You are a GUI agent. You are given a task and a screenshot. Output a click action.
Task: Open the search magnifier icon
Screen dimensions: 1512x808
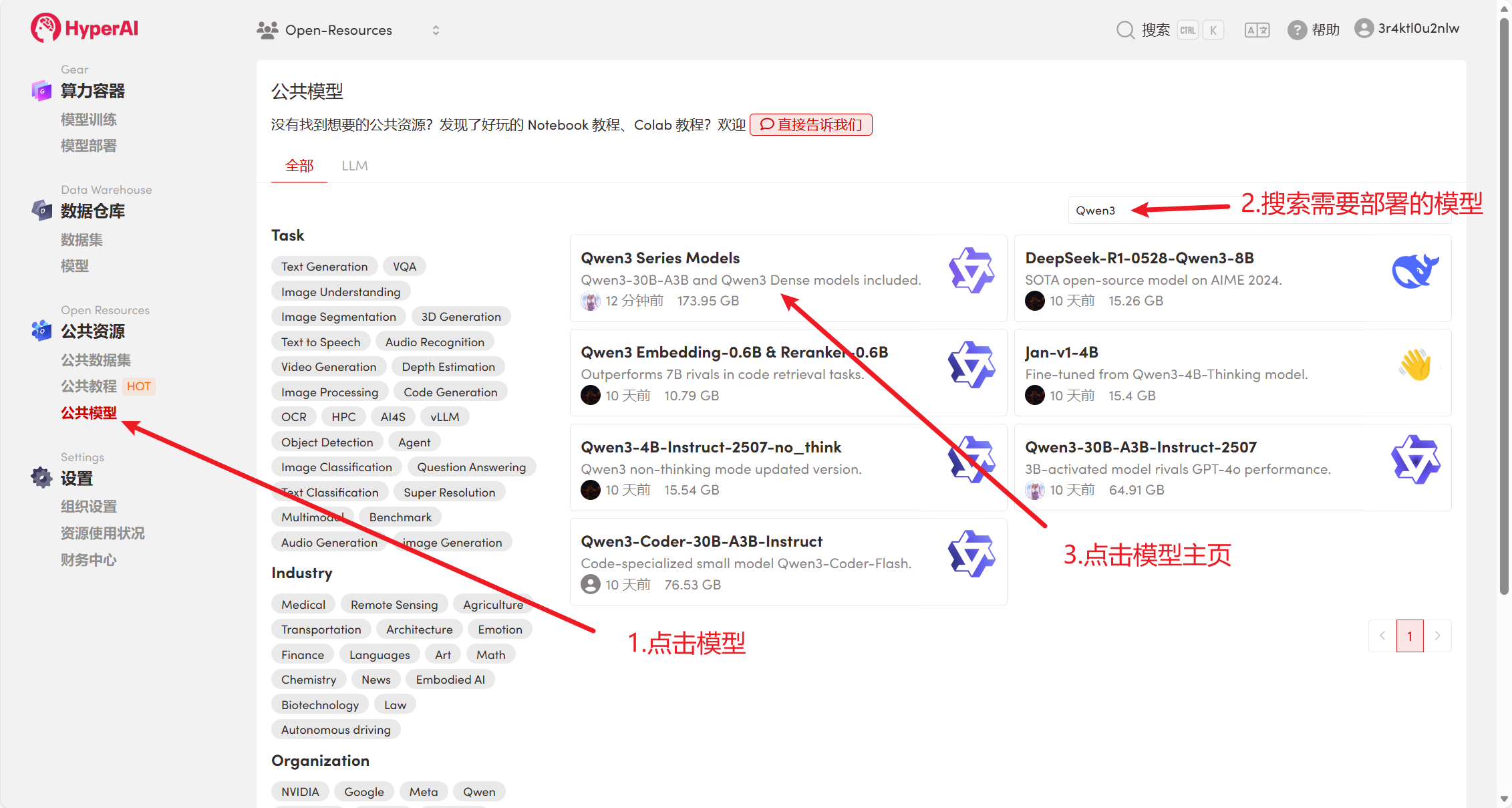[1125, 30]
